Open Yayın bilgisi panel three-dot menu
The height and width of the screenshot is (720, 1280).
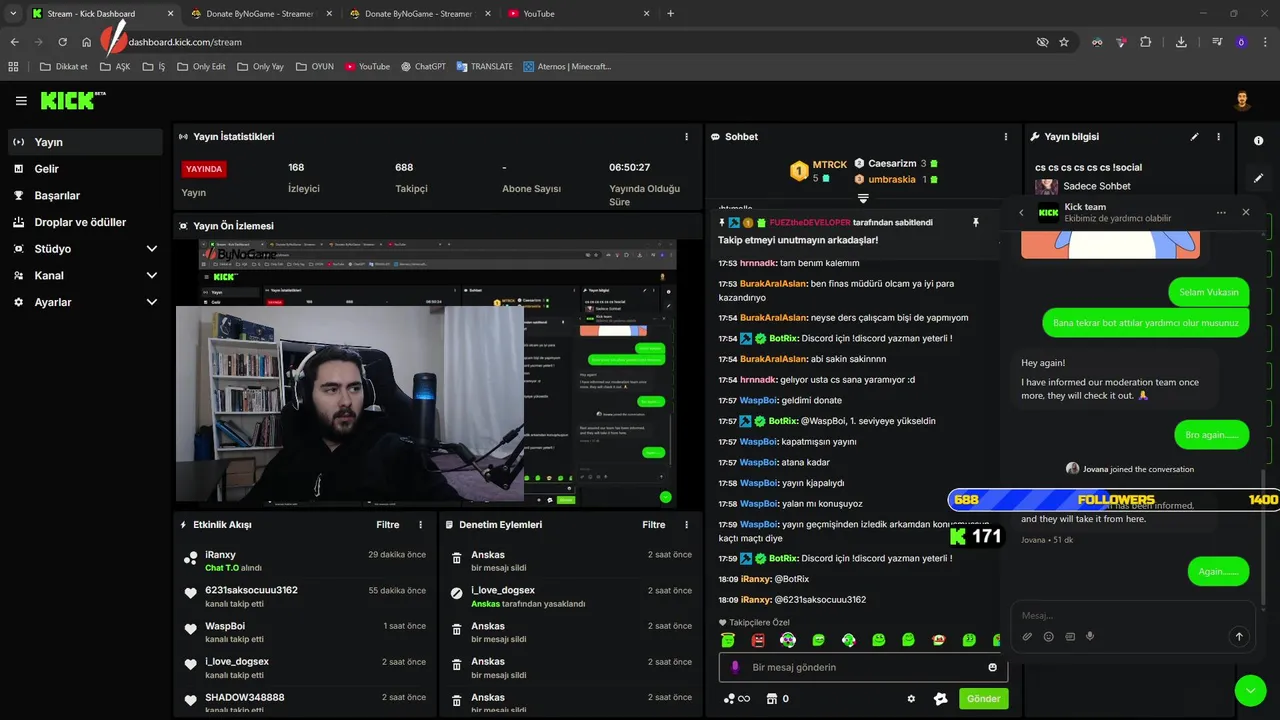[1218, 137]
